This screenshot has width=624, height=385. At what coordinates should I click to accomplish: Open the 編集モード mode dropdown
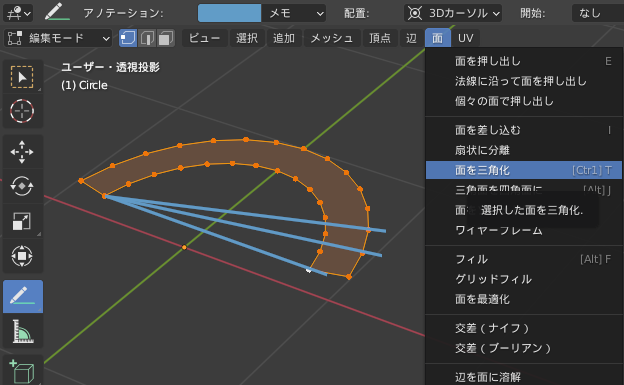58,38
